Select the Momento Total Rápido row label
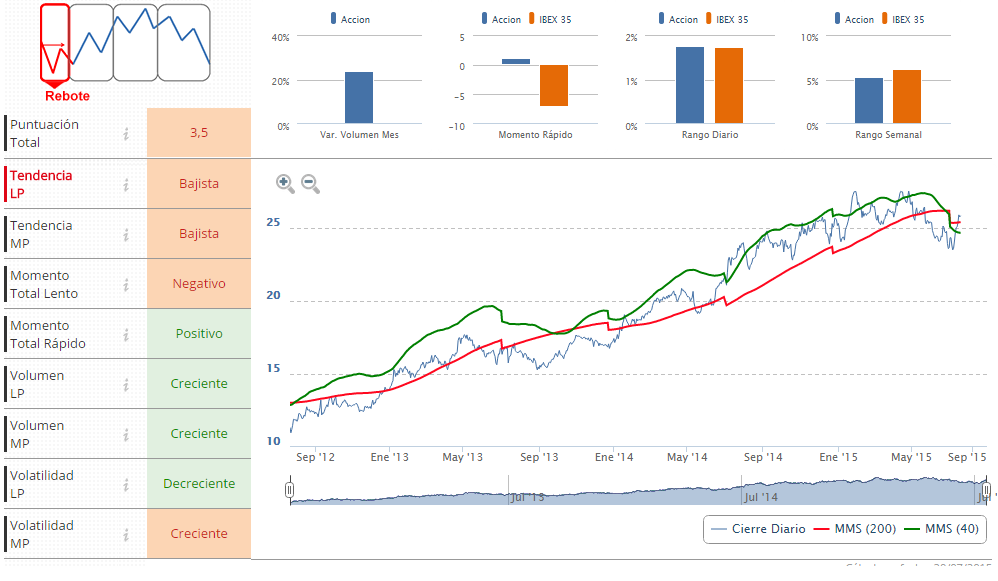The image size is (998, 581). (x=47, y=334)
